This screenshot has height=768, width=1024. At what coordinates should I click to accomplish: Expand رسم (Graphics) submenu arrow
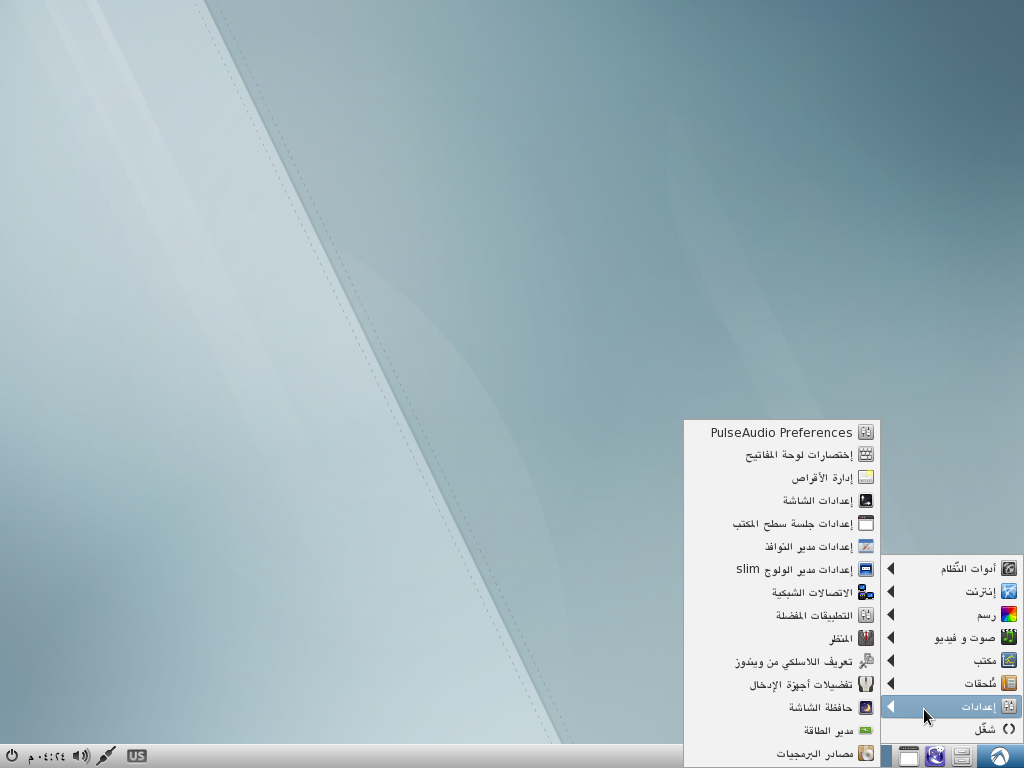[890, 615]
